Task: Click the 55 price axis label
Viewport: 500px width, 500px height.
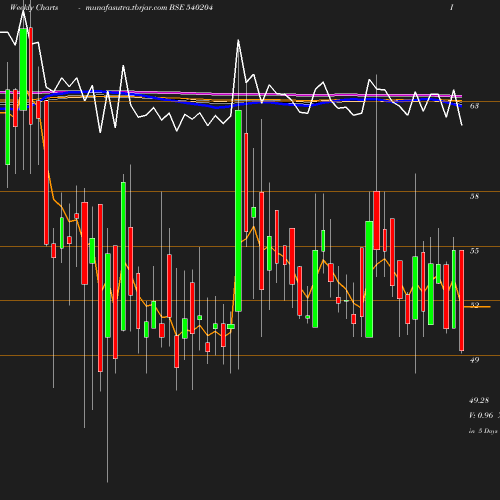Action: click(x=474, y=251)
